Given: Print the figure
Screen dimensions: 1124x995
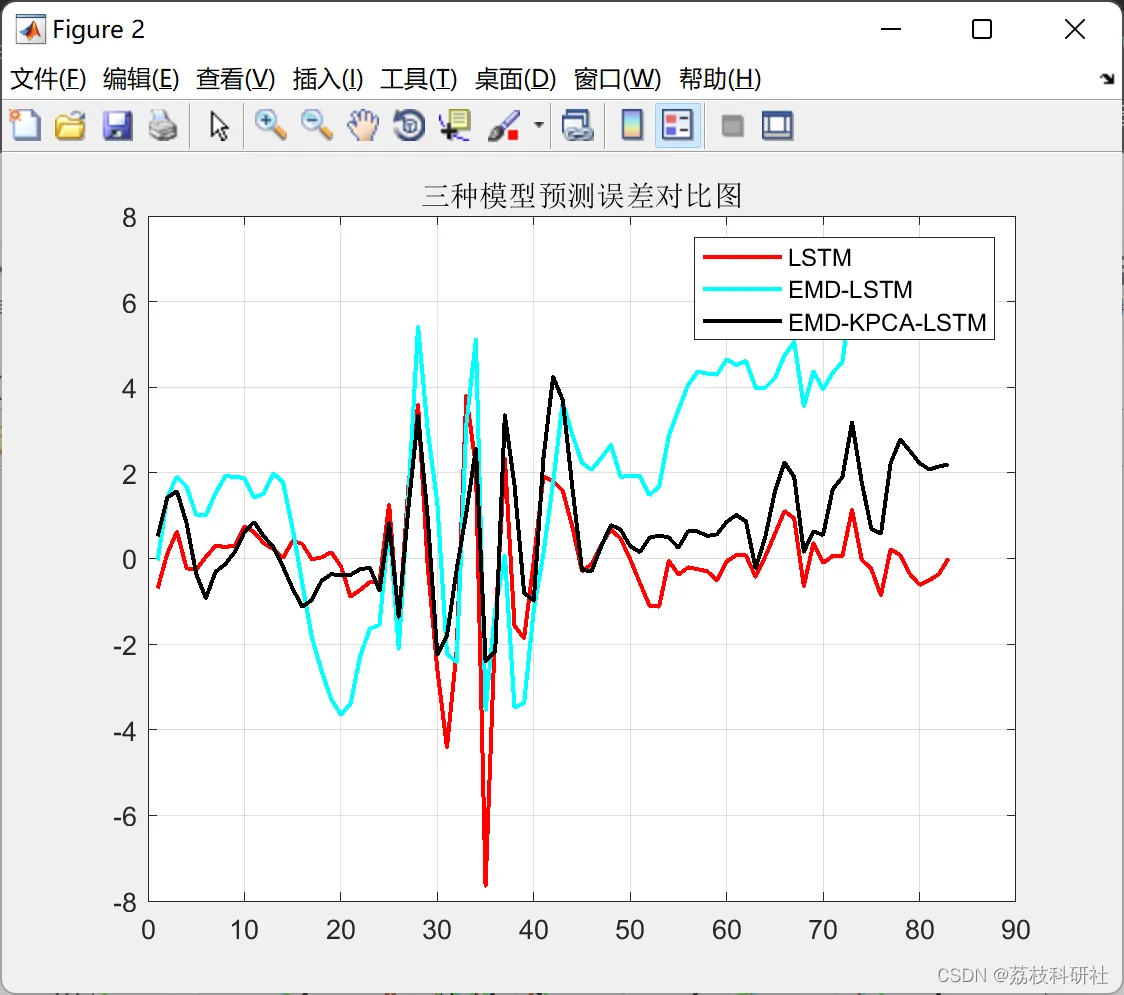Looking at the screenshot, I should coord(163,125).
